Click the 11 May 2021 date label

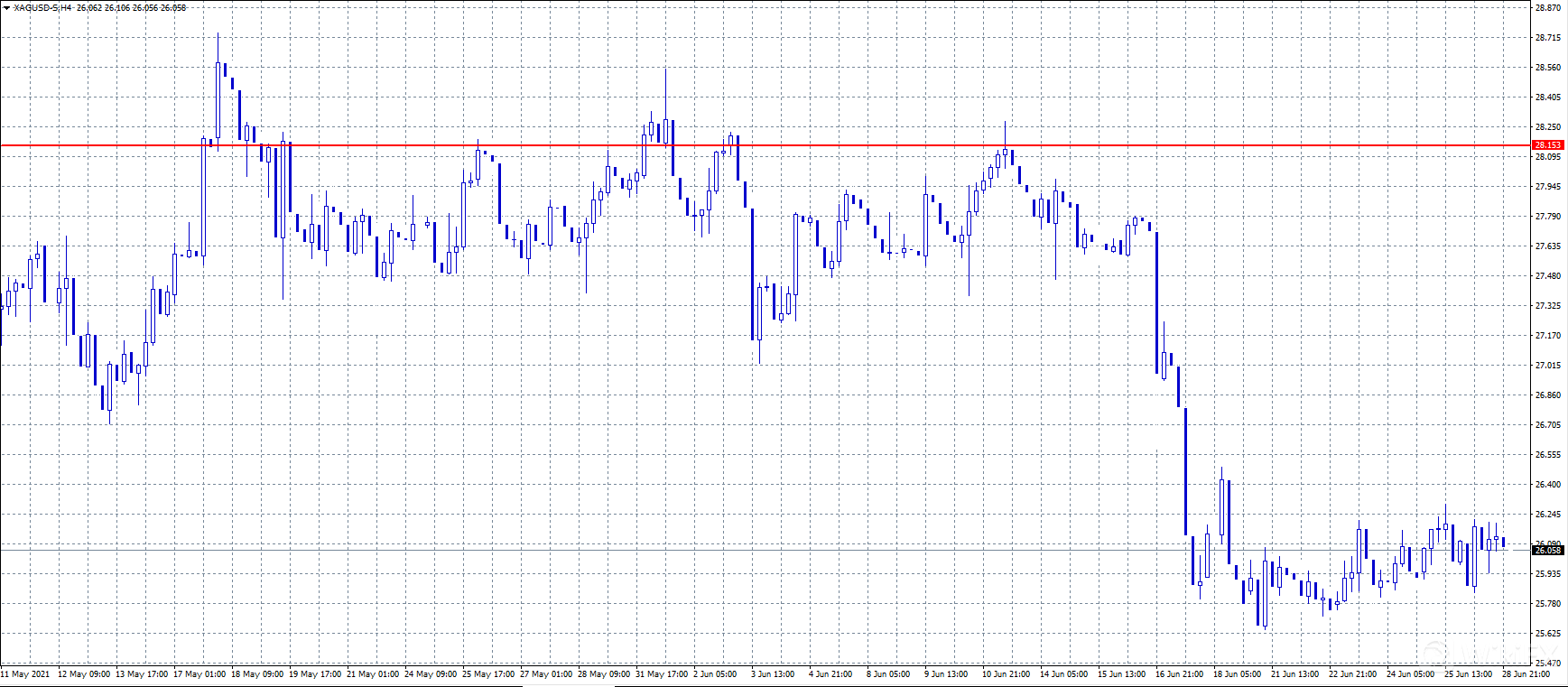click(x=25, y=673)
